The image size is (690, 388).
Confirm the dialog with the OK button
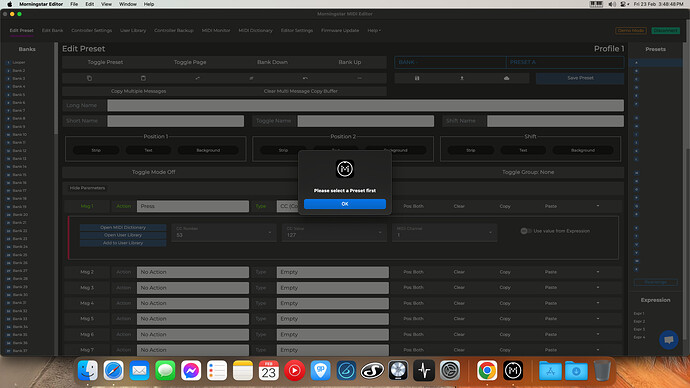345,204
